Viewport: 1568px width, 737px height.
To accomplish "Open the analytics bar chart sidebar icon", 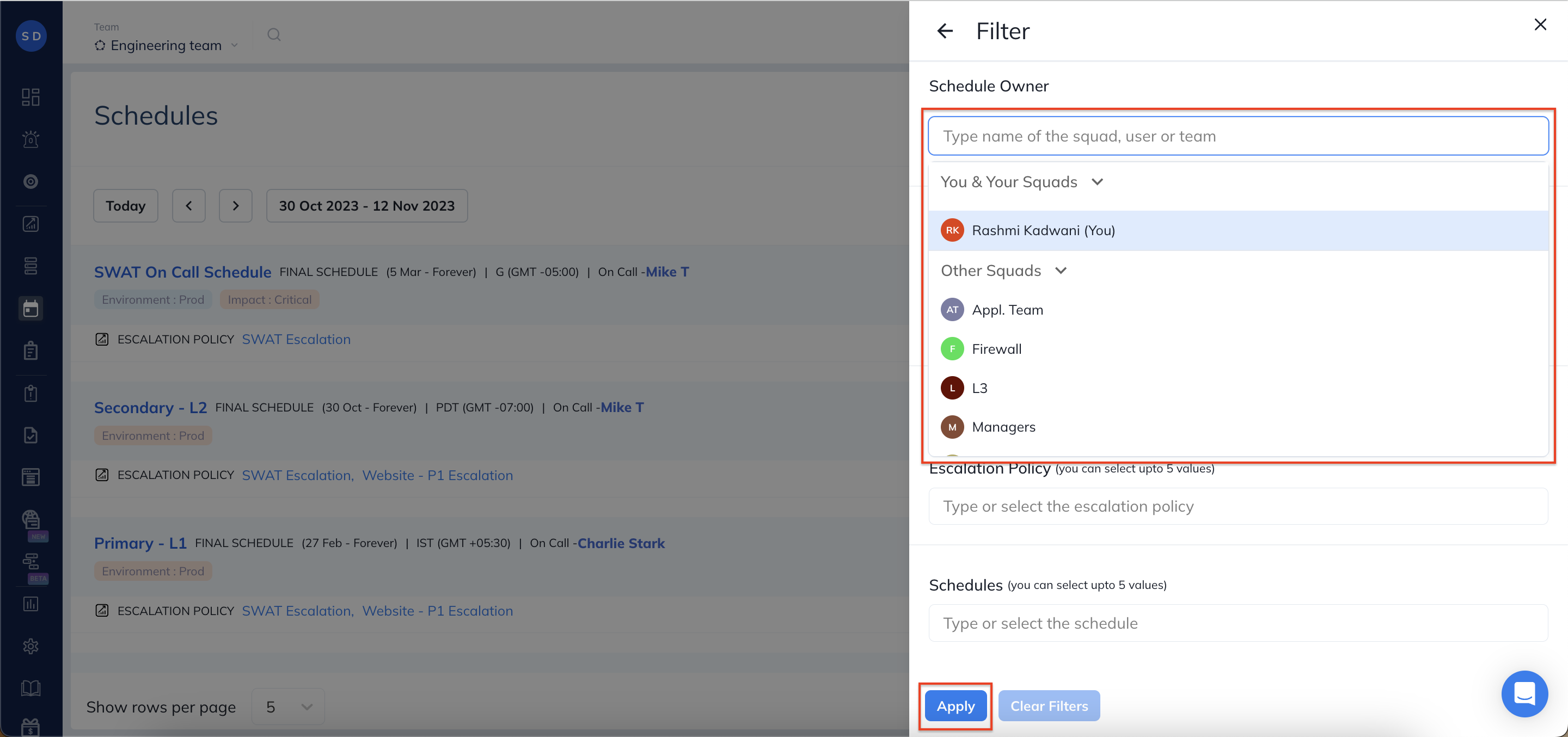I will pyautogui.click(x=30, y=604).
